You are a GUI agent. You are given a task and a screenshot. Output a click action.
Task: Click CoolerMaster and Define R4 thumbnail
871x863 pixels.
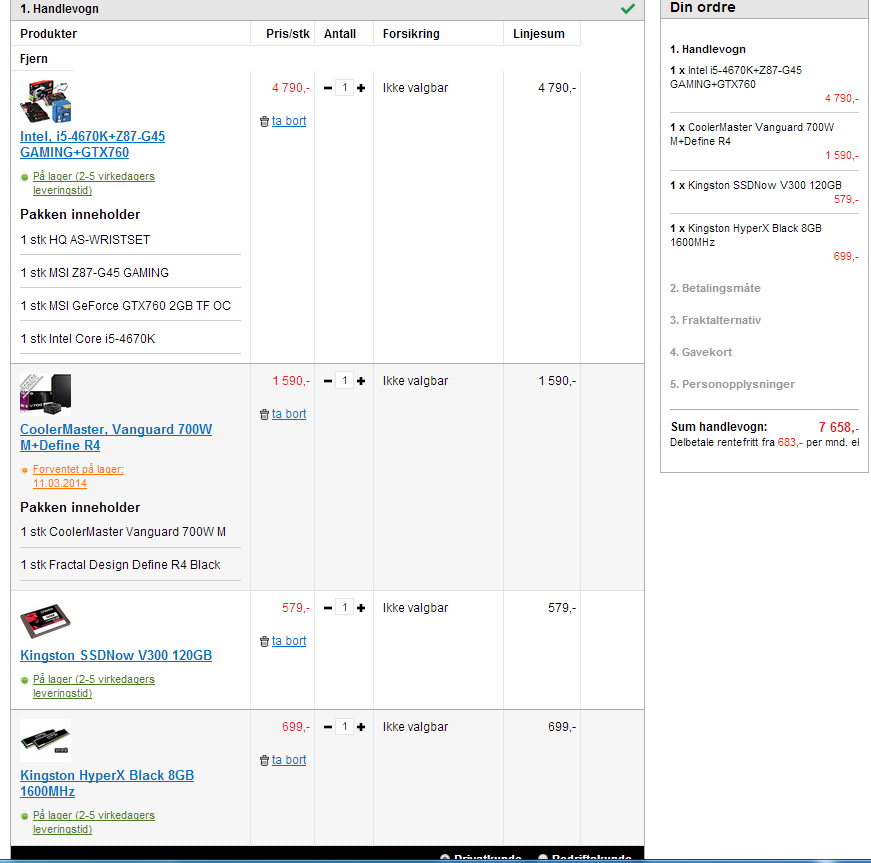click(x=46, y=394)
